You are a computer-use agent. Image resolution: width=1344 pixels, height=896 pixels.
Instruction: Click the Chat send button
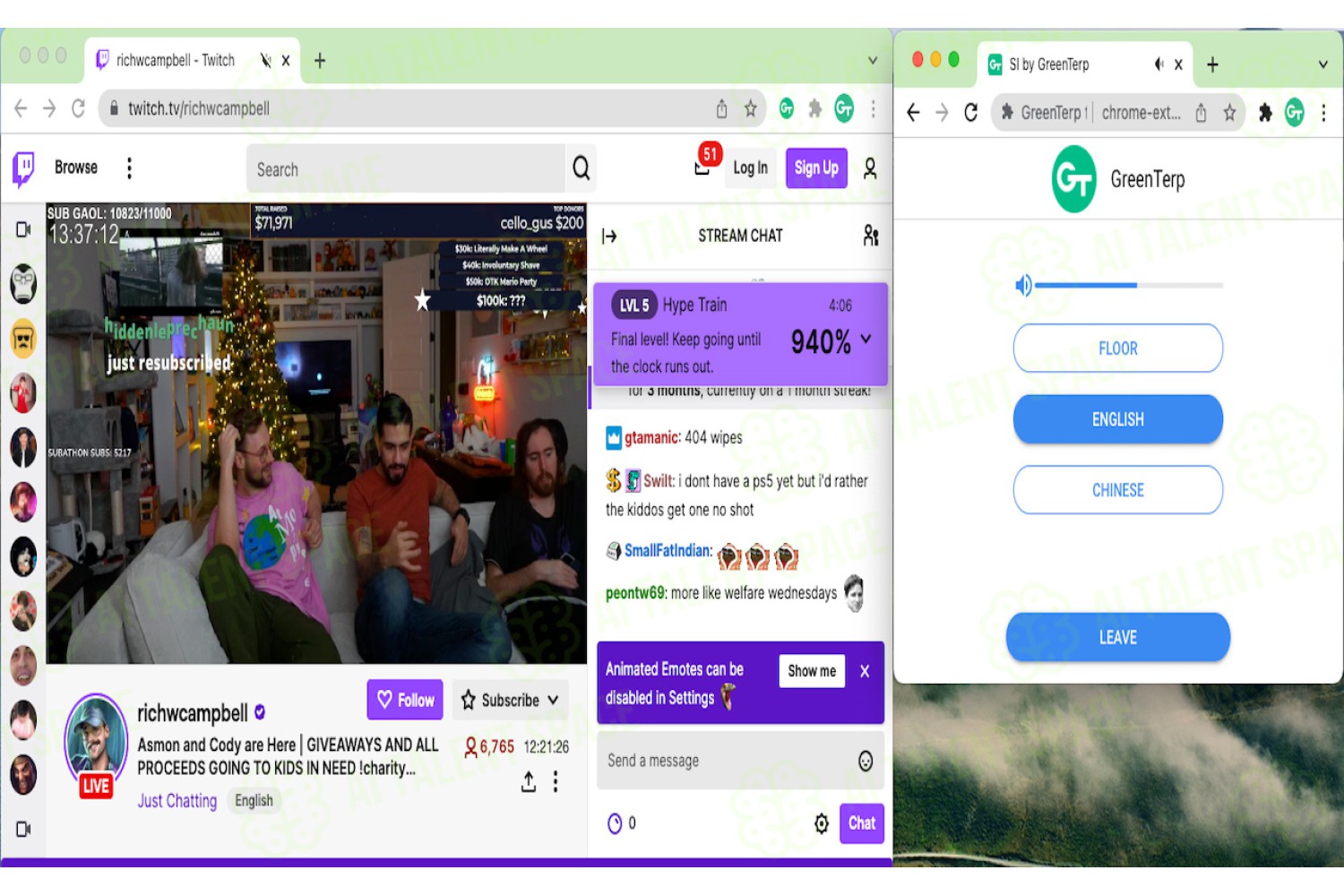(x=862, y=823)
